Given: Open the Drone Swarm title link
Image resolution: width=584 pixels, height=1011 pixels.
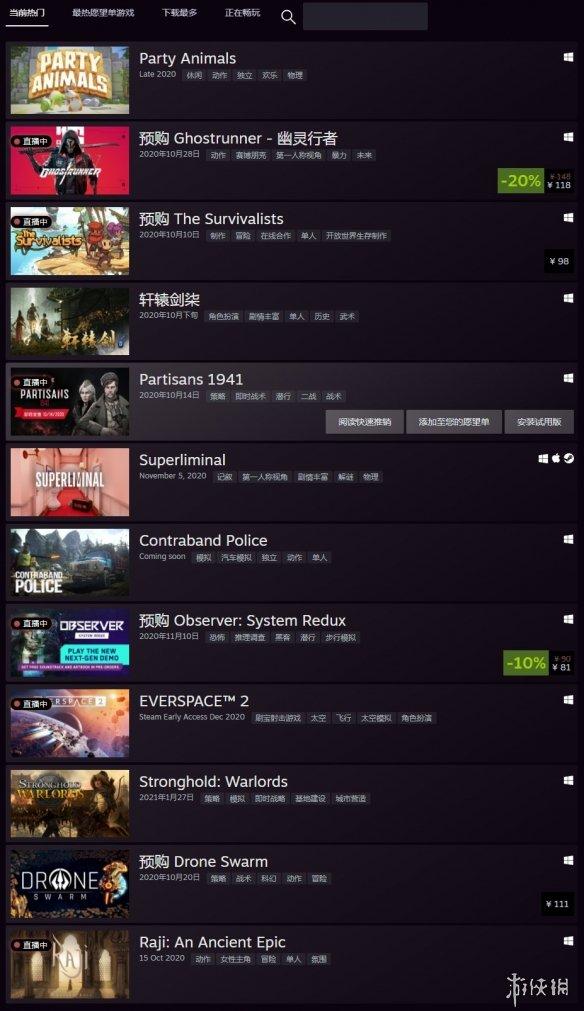Looking at the screenshot, I should click(203, 862).
